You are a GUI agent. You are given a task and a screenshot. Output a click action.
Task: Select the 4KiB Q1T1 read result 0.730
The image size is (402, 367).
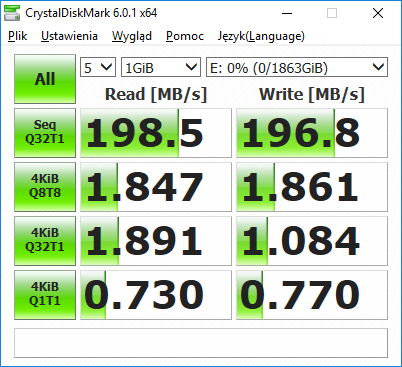pyautogui.click(x=156, y=295)
